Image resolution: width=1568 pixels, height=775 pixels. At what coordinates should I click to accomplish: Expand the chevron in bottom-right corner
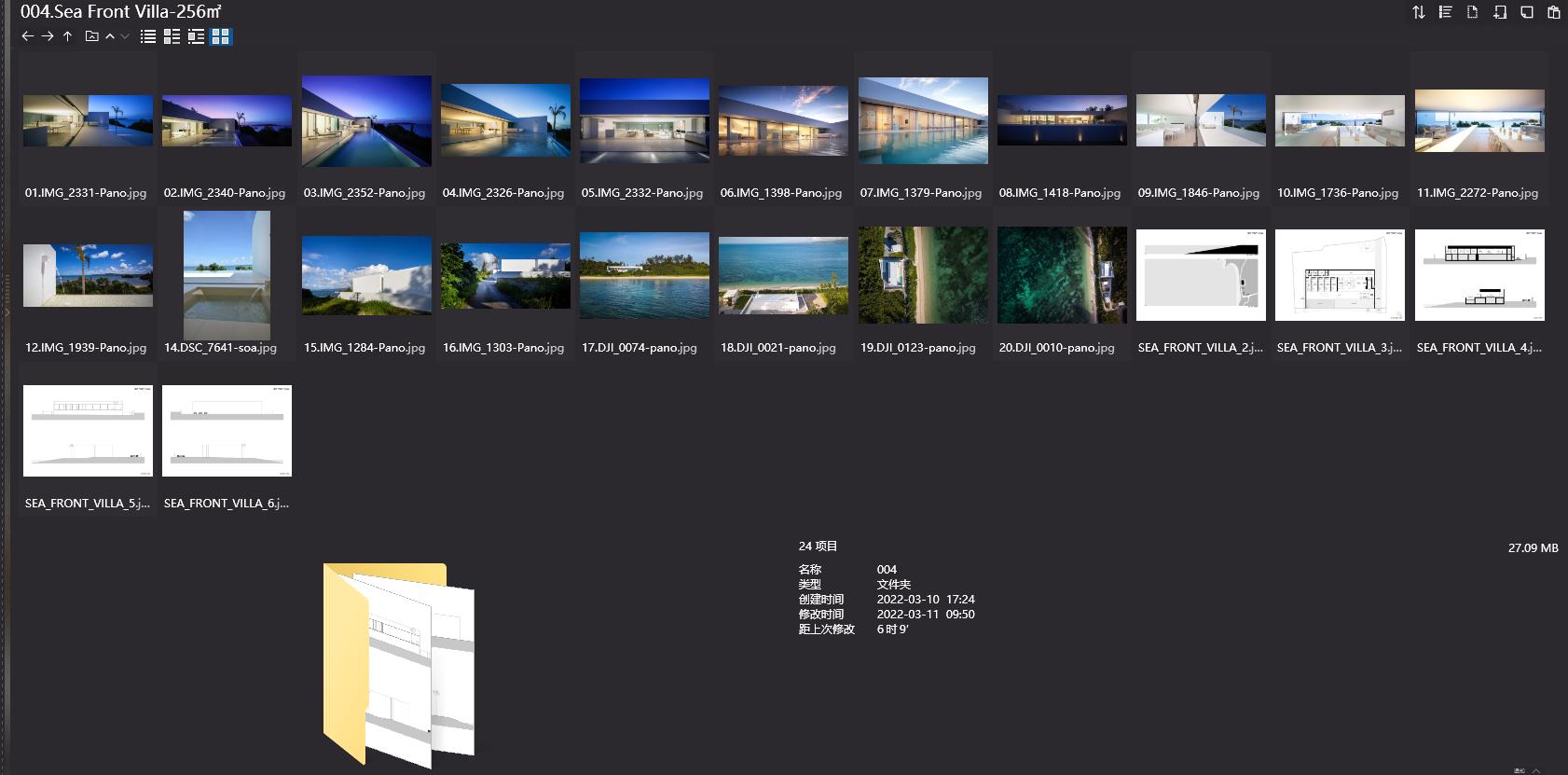pos(1536,769)
